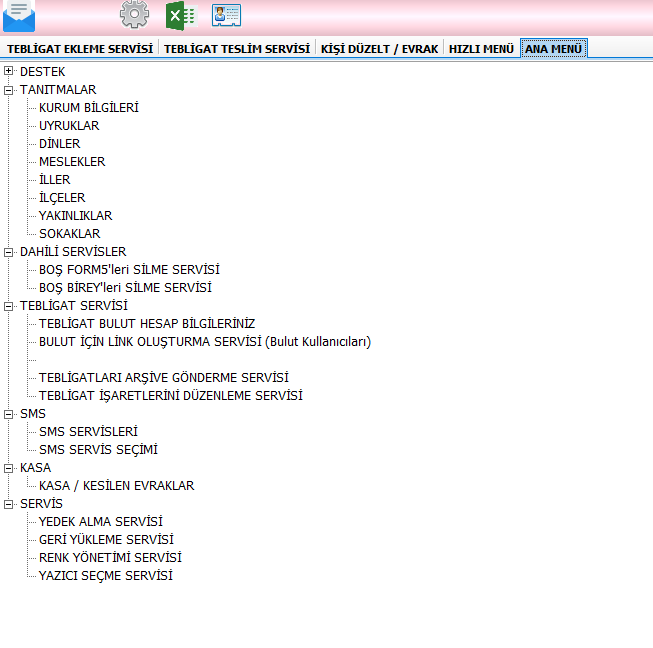Click the blue message envelope icon
This screenshot has height=648, width=653.
(x=19, y=15)
